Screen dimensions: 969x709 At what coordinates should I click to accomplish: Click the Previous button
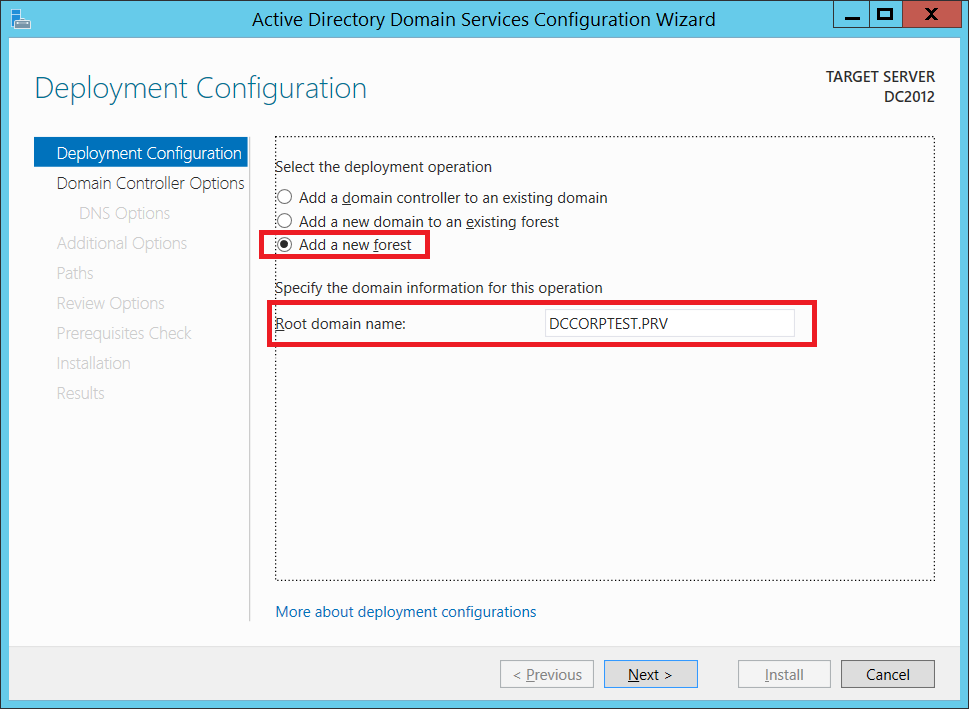(x=547, y=674)
